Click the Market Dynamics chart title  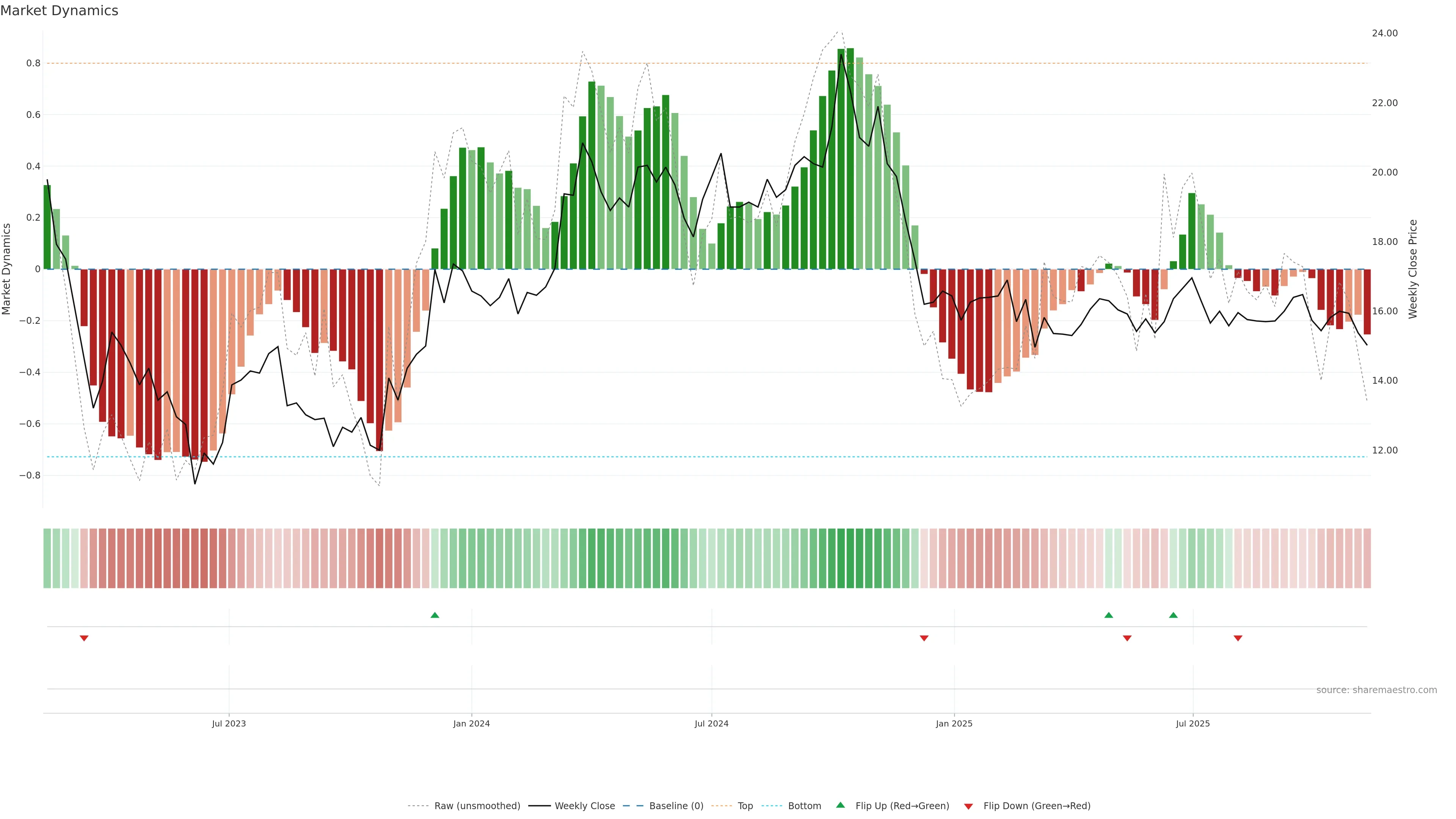pyautogui.click(x=60, y=11)
